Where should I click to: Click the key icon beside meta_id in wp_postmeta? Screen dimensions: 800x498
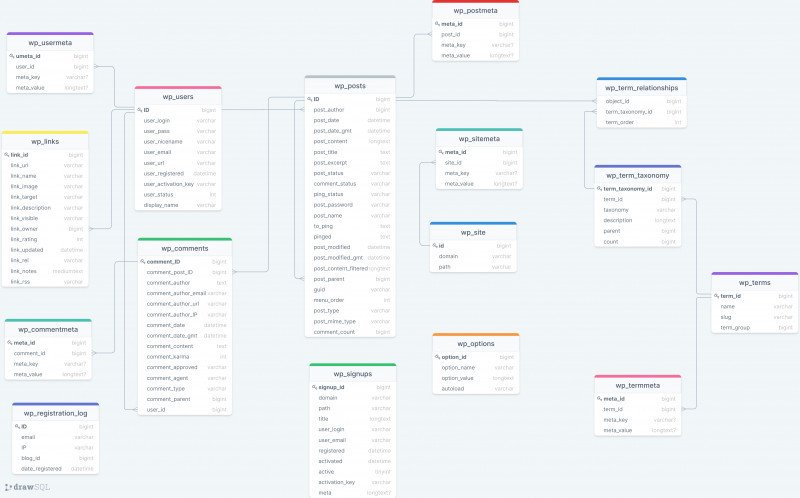coord(437,24)
